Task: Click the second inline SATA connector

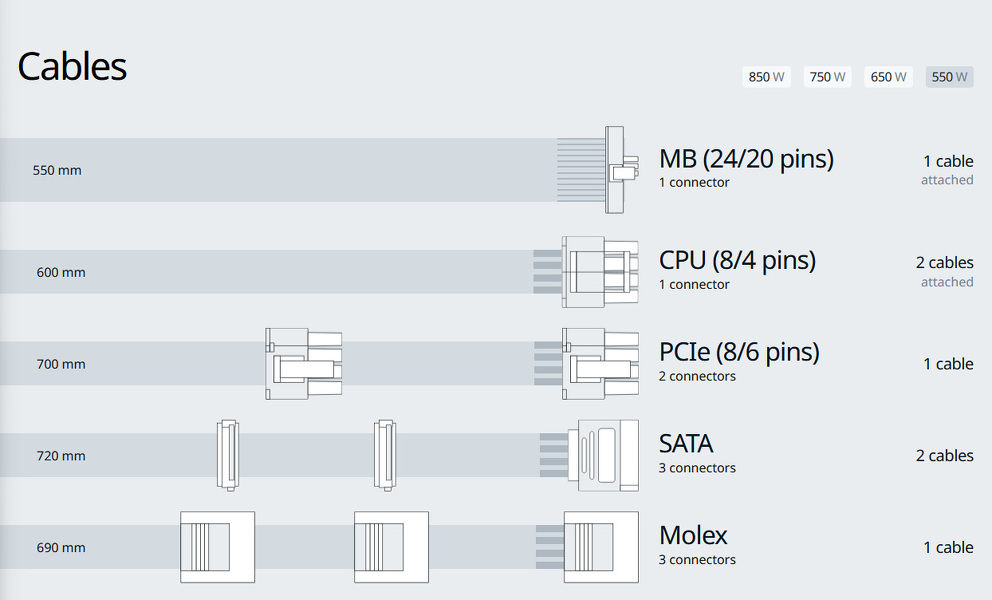Action: [x=385, y=455]
